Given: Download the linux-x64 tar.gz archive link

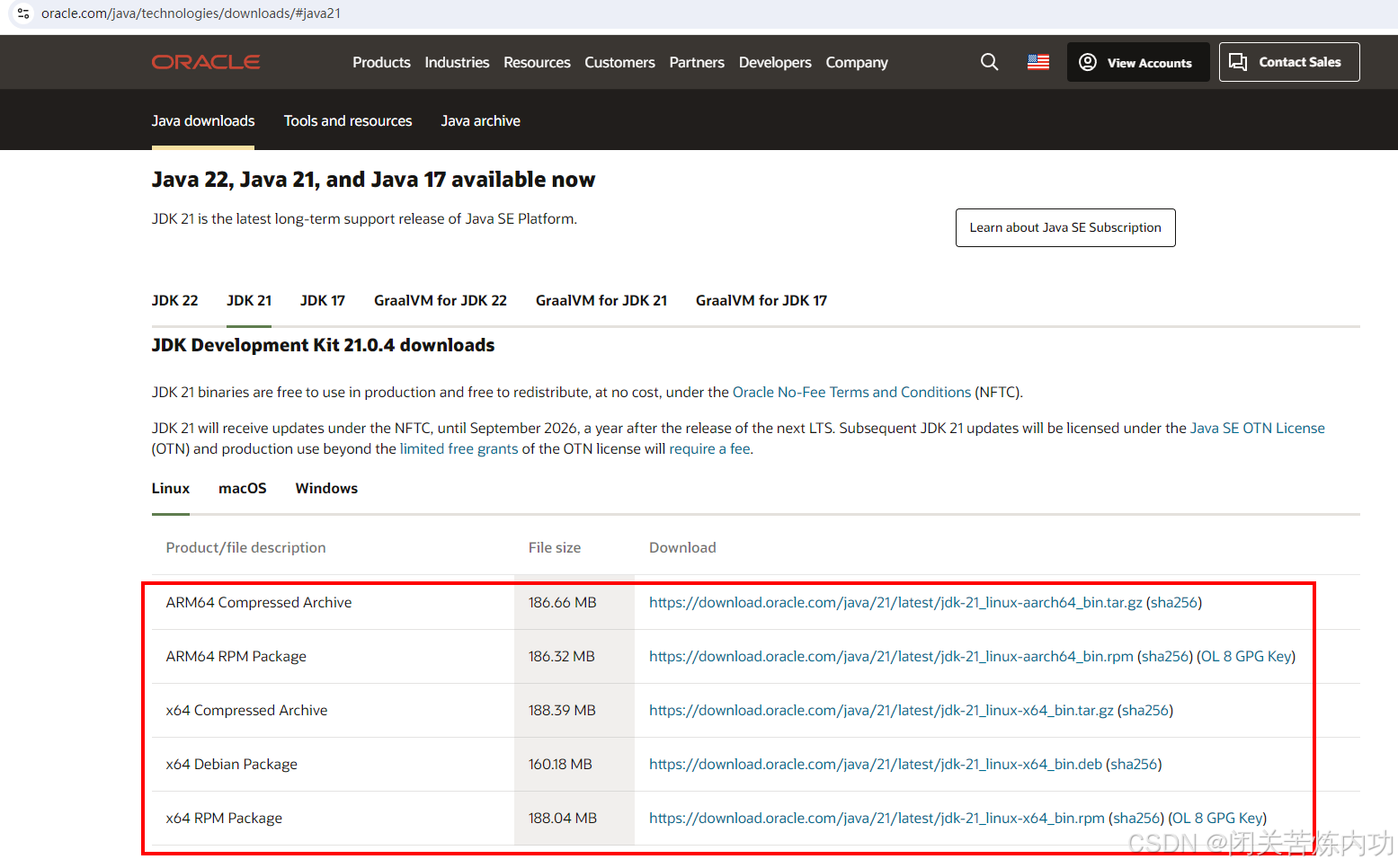Looking at the screenshot, I should 881,710.
